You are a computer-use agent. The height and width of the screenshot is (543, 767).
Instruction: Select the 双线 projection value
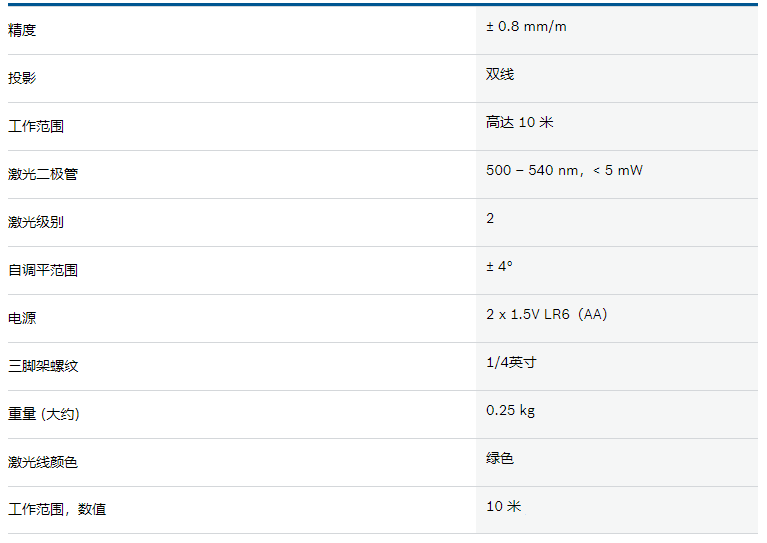point(500,74)
